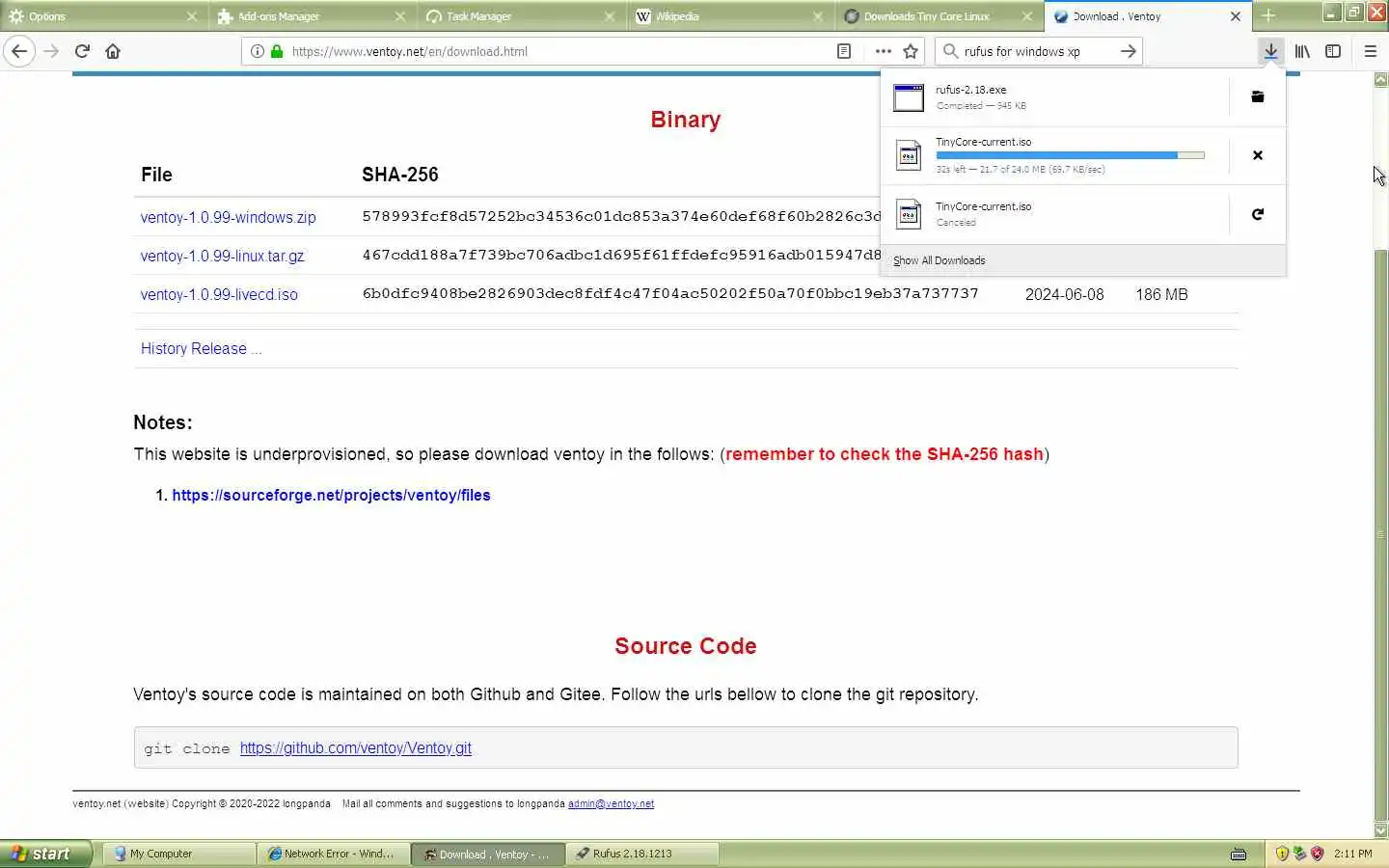
Task: Click the 2:11 PM system clock
Action: click(1353, 854)
